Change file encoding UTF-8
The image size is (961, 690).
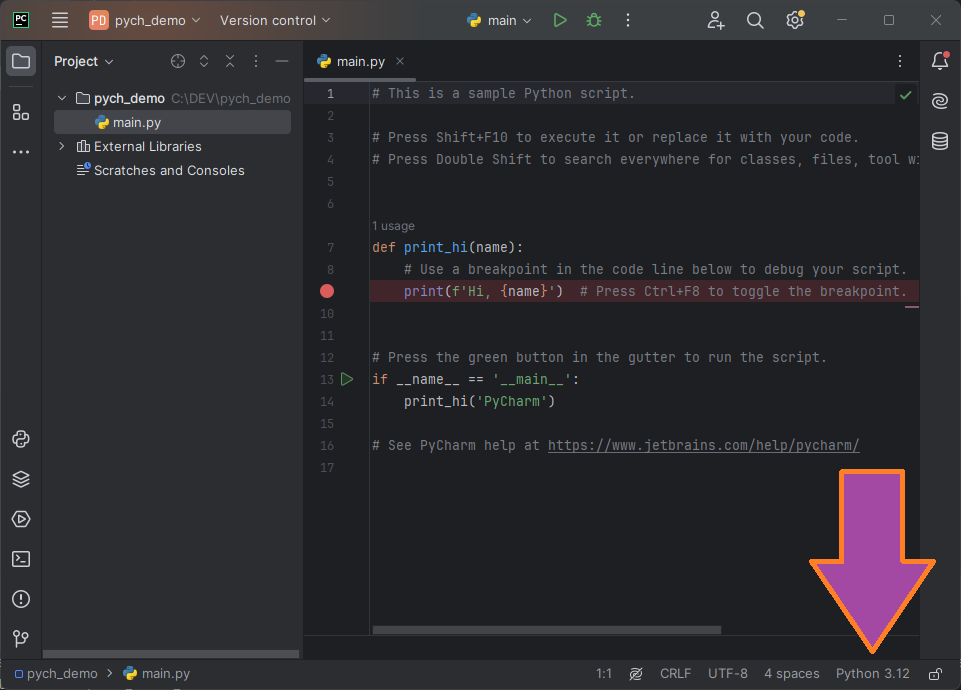(x=727, y=674)
